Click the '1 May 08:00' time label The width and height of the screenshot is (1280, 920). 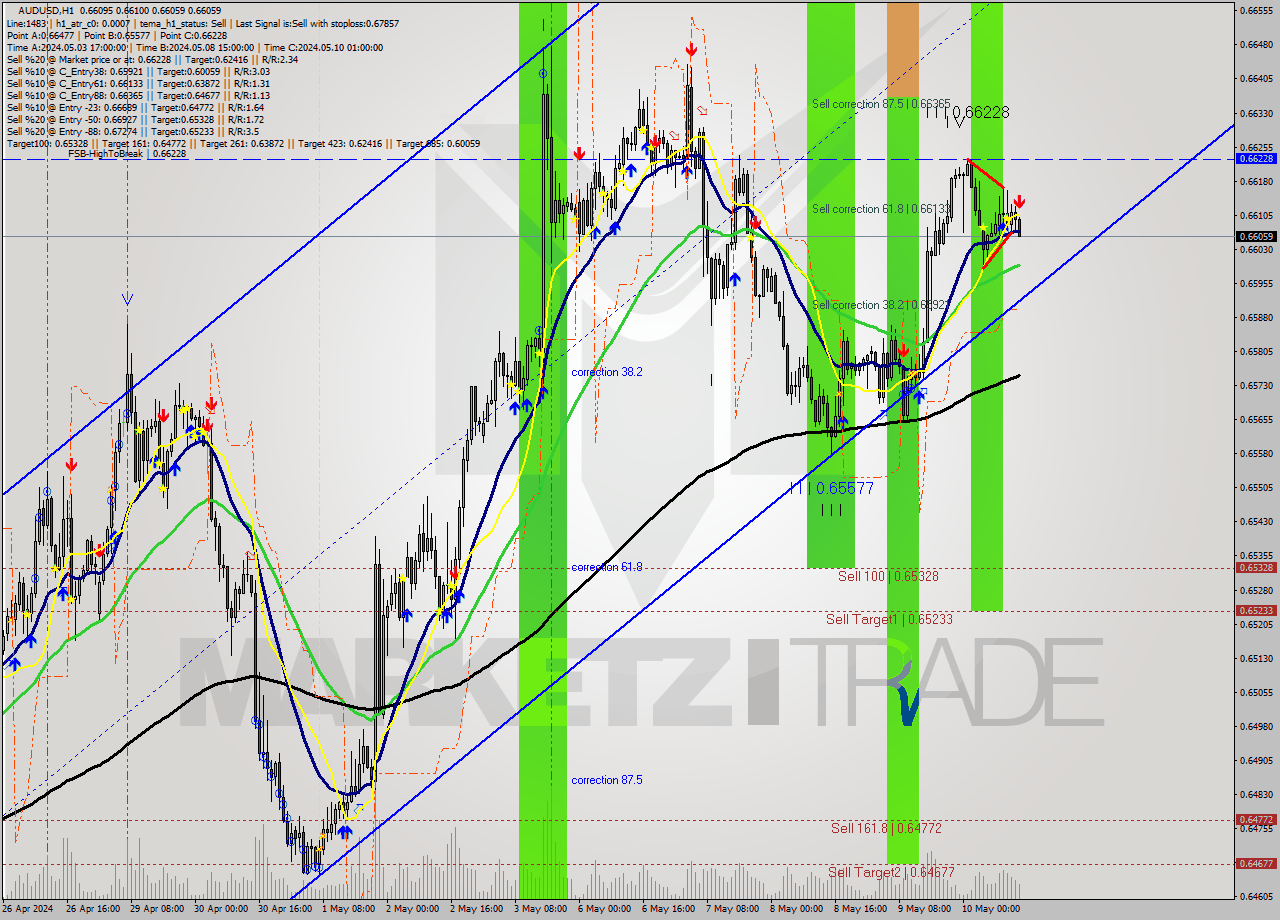[x=351, y=909]
